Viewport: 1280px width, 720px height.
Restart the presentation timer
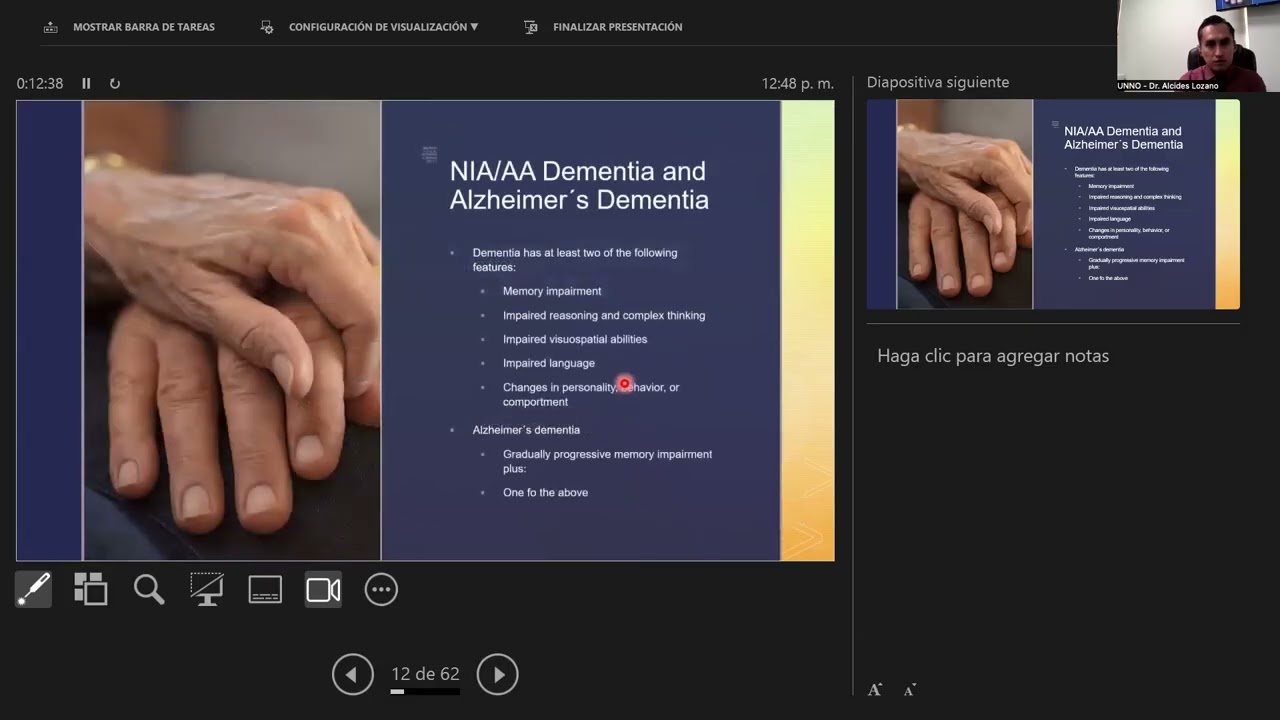coord(115,84)
